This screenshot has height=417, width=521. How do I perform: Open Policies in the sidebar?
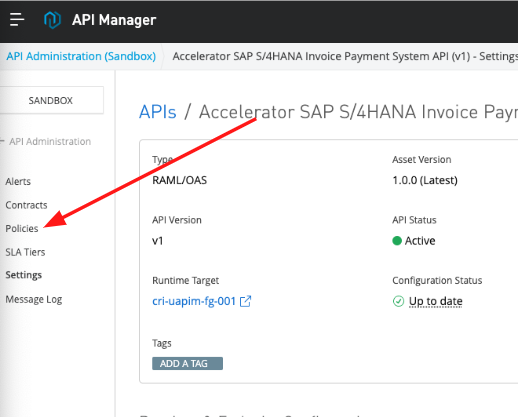click(x=22, y=229)
